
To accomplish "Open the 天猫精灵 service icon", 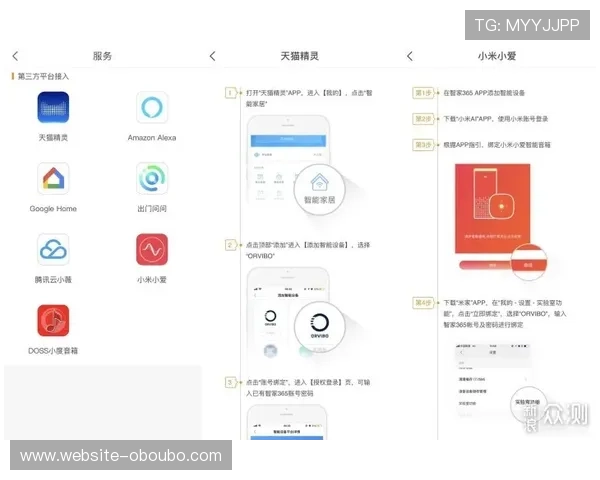I will point(53,107).
